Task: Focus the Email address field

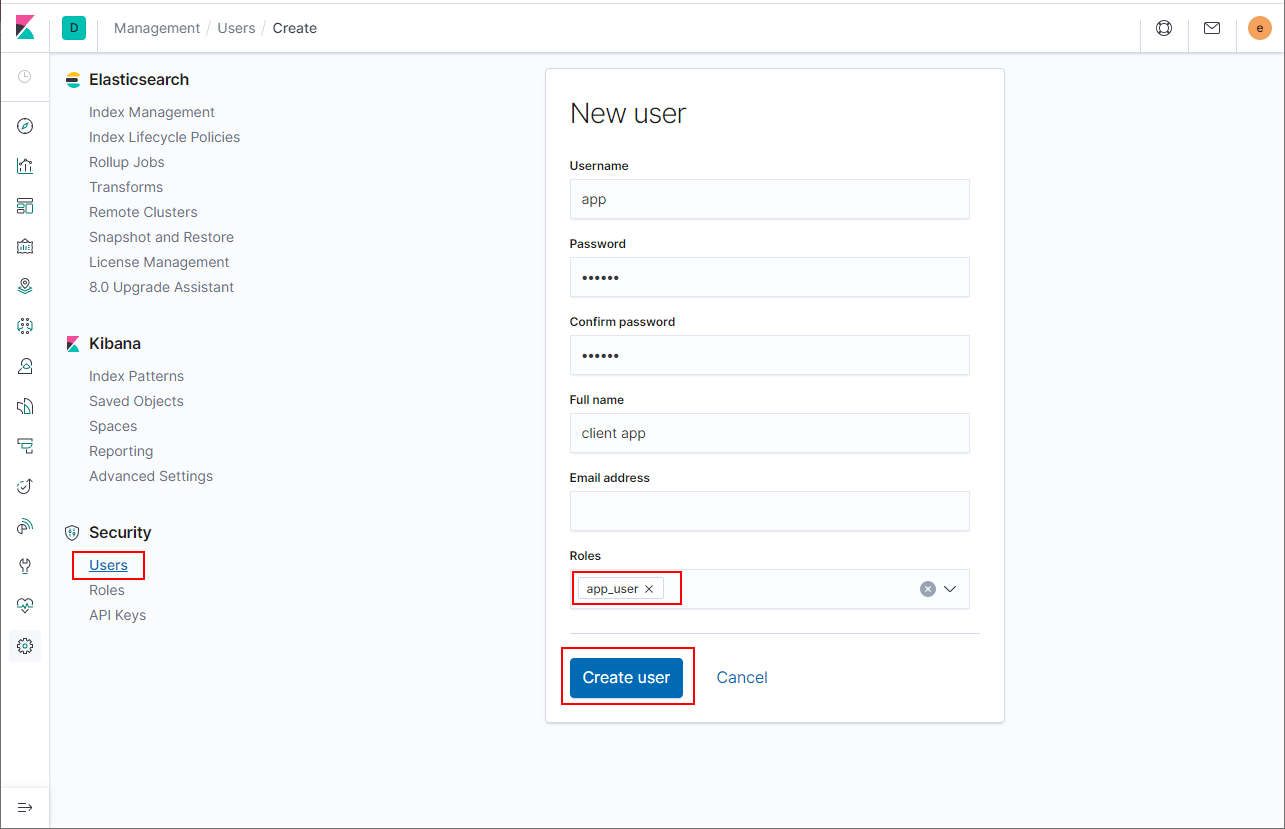Action: click(770, 511)
